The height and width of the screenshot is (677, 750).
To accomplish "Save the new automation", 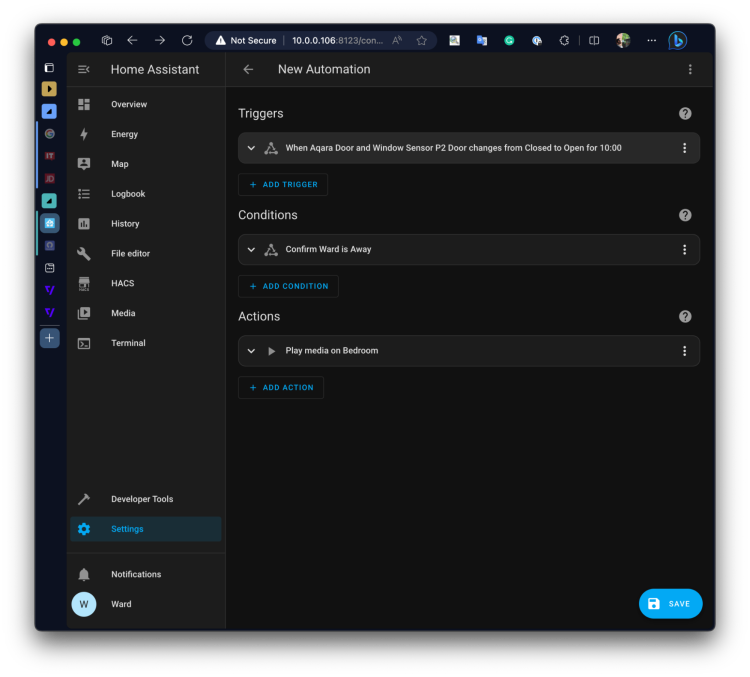I will pos(670,604).
